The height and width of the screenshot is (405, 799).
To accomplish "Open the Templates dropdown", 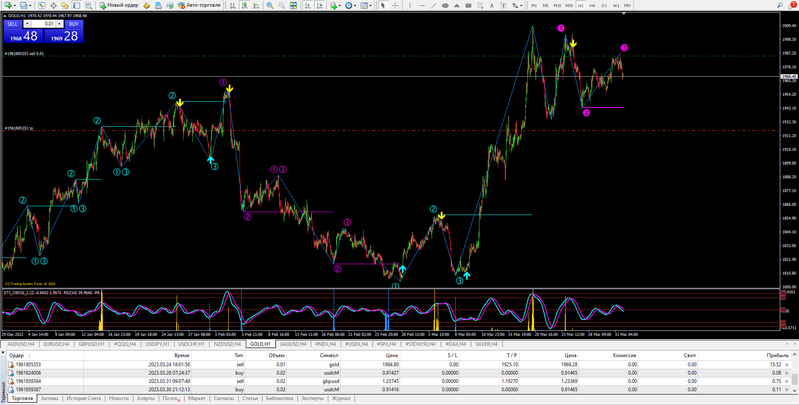I will (366, 6).
